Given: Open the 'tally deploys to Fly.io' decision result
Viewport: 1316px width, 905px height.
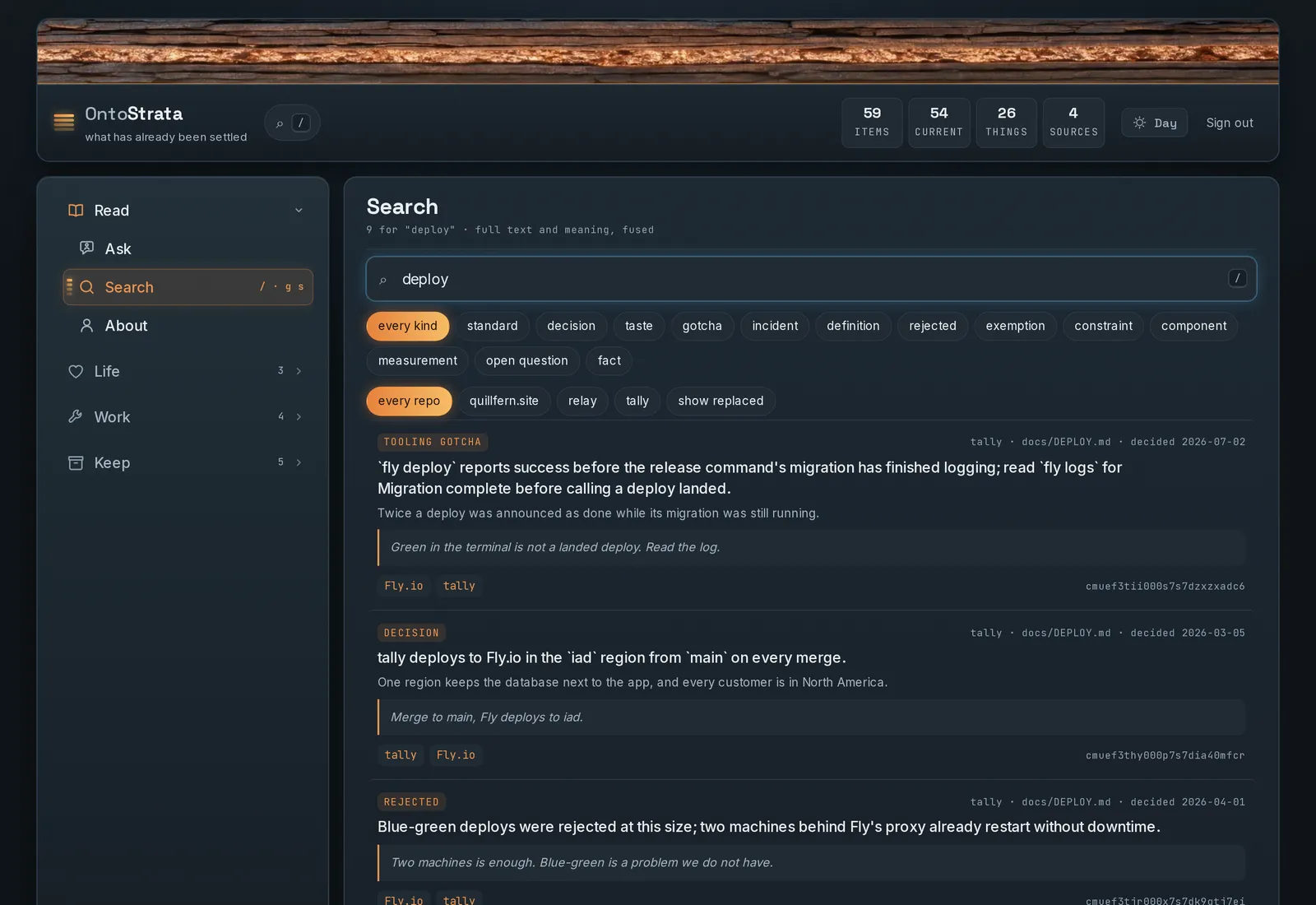Looking at the screenshot, I should point(611,657).
